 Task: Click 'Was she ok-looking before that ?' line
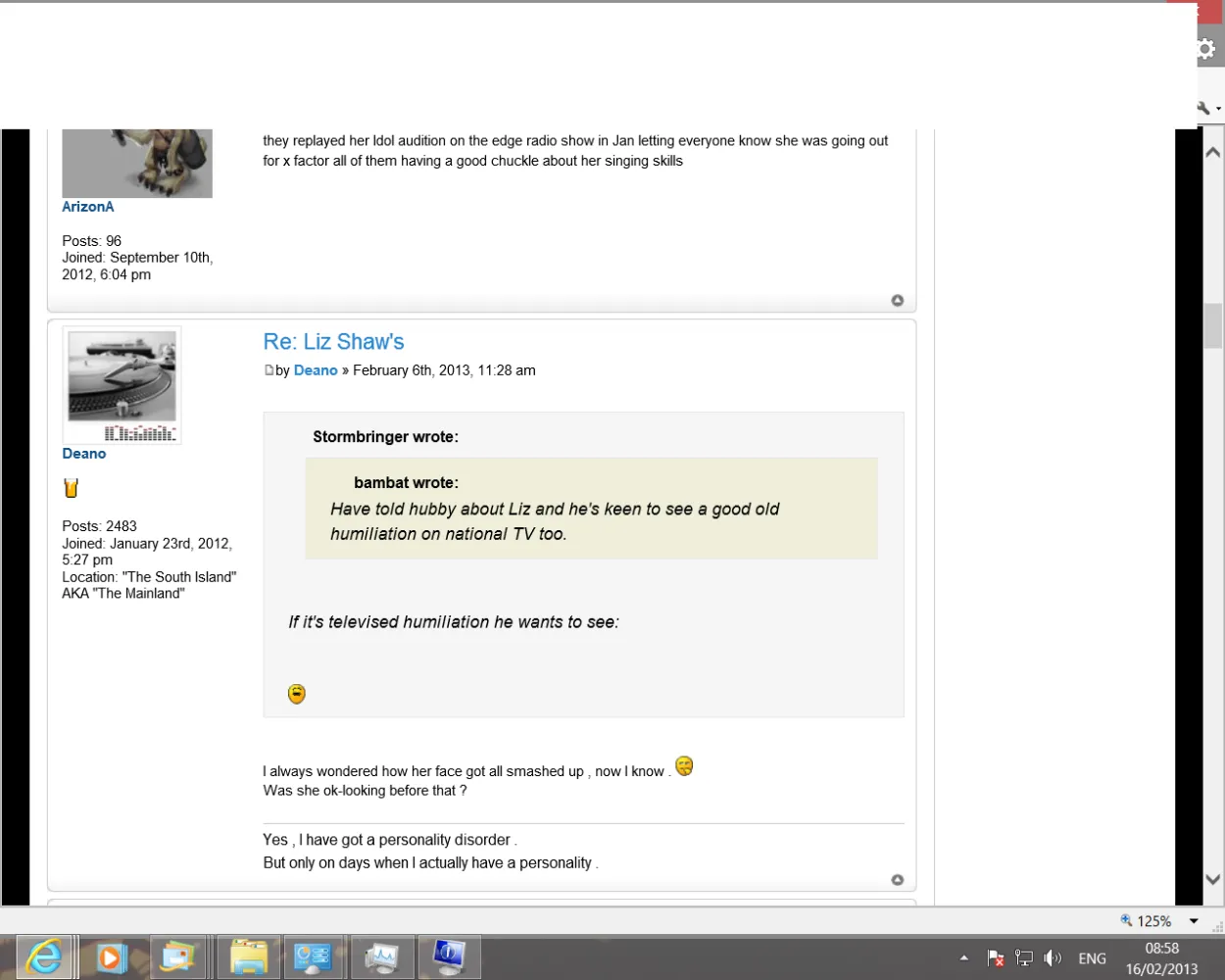(x=365, y=791)
